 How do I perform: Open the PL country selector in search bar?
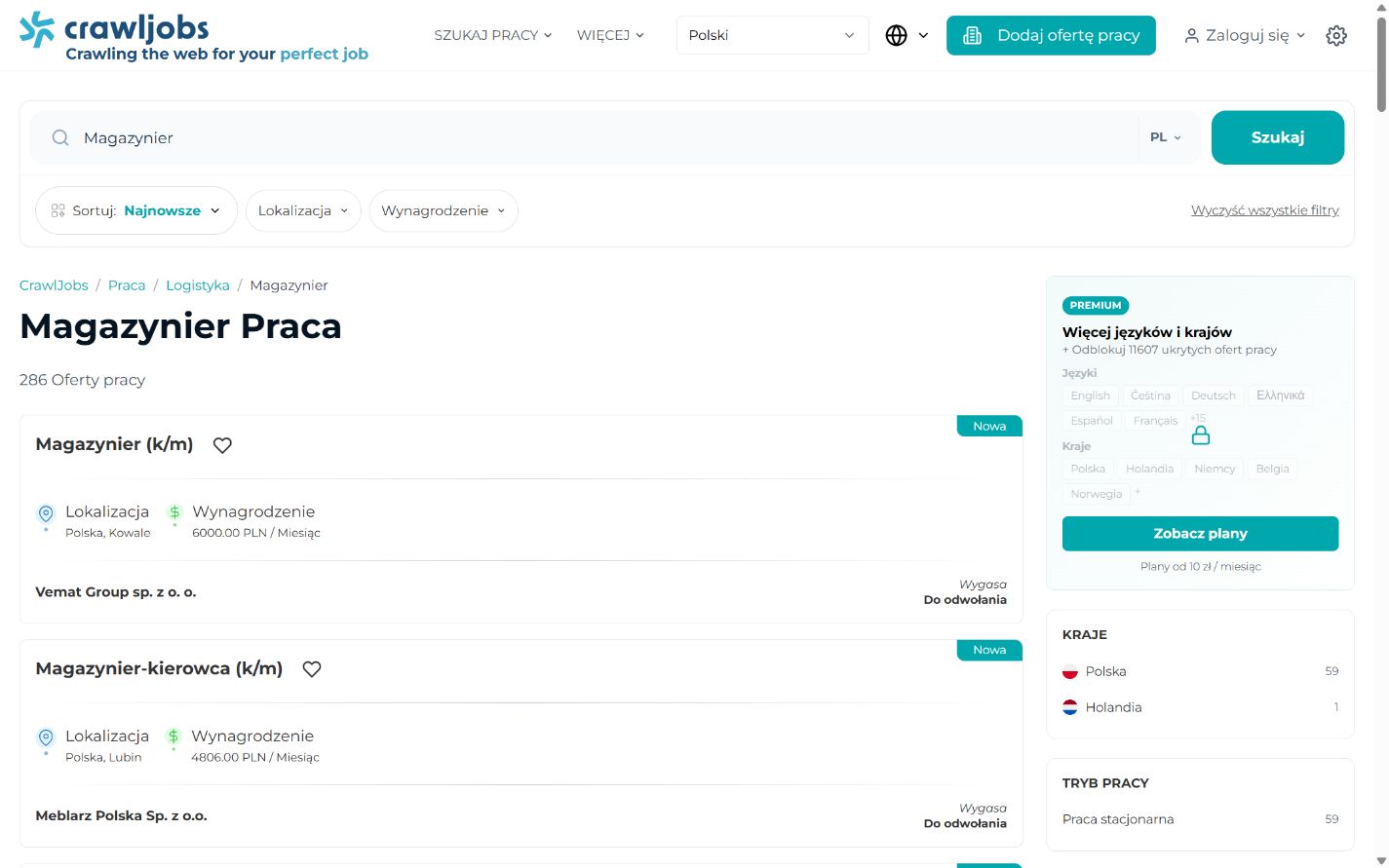click(1166, 137)
